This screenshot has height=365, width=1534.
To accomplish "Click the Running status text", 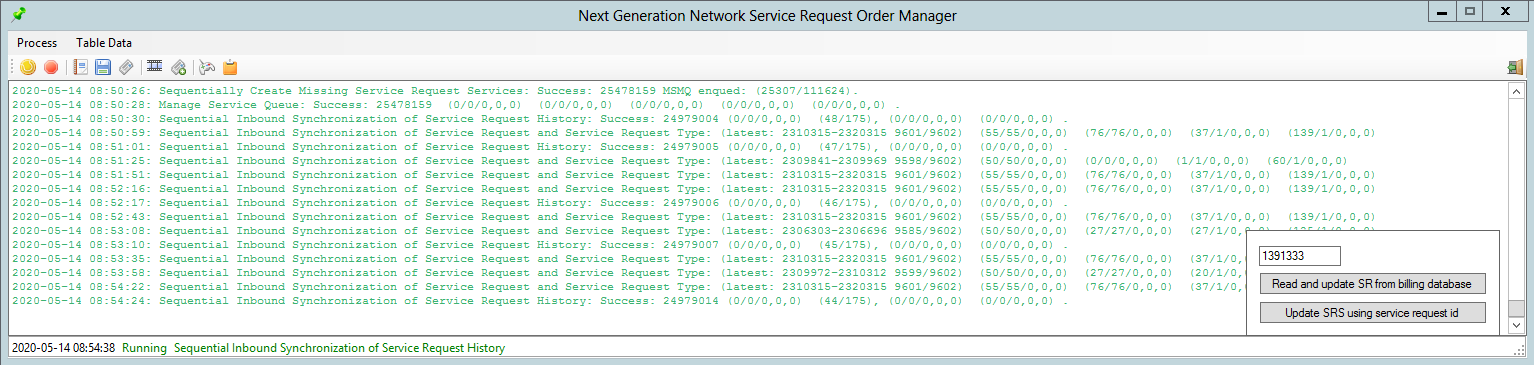I will click(x=144, y=348).
